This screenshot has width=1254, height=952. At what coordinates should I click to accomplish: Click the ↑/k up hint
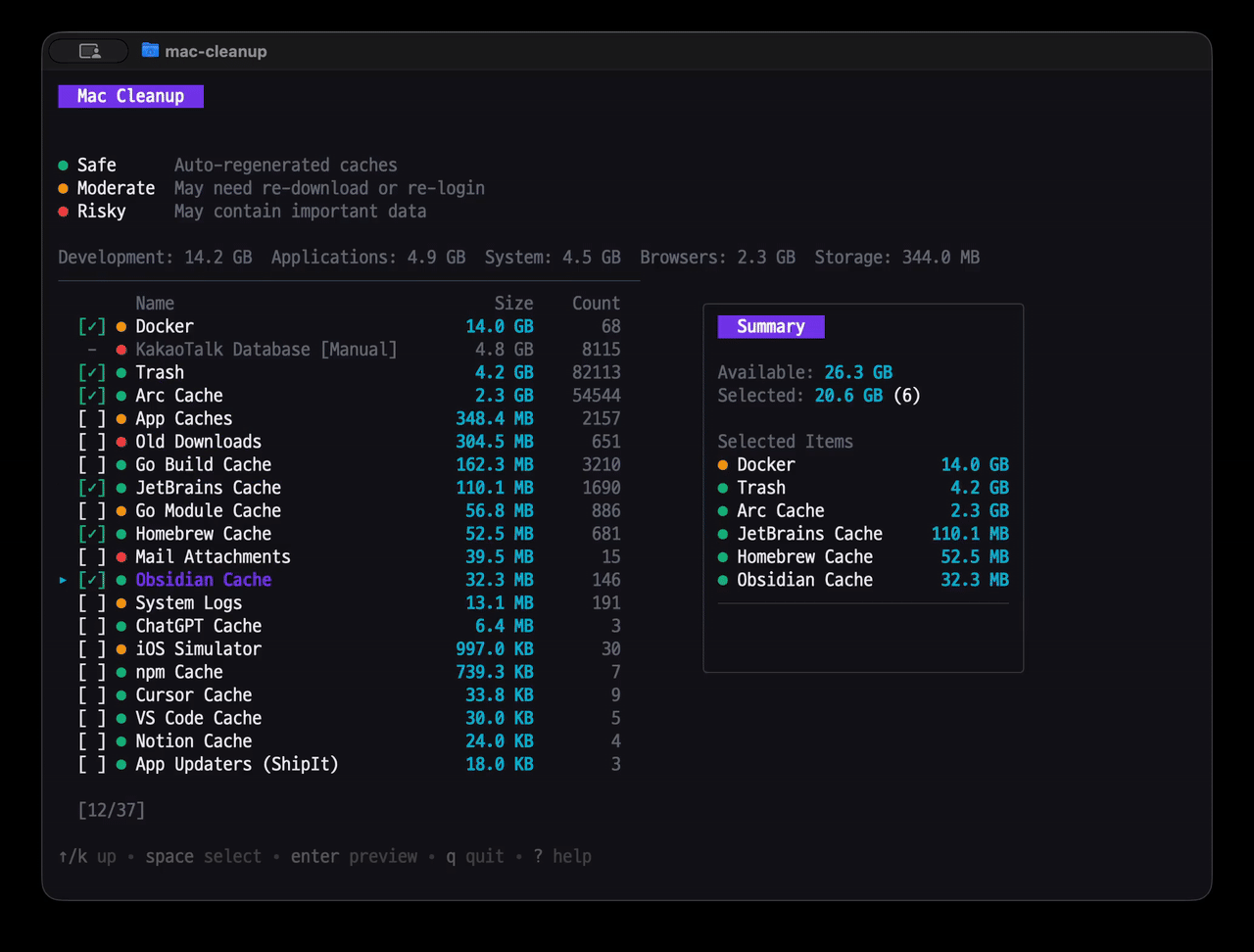pos(87,856)
